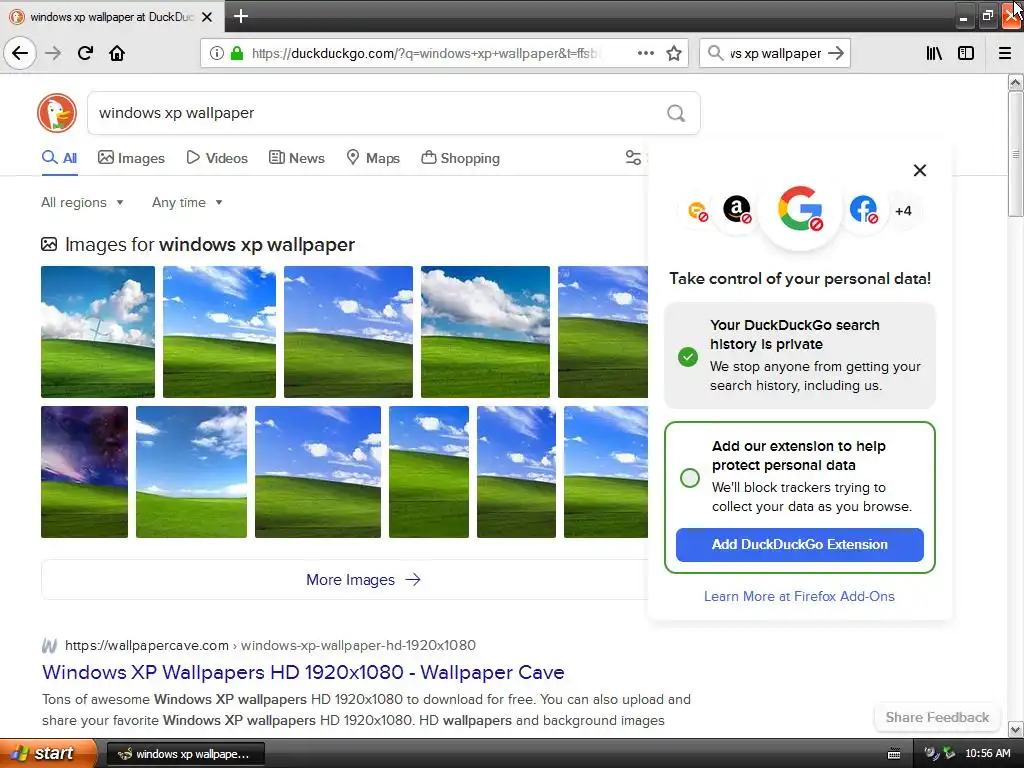Click blocked Amazon tracker icon
Viewport: 1024px width, 768px height.
click(737, 210)
